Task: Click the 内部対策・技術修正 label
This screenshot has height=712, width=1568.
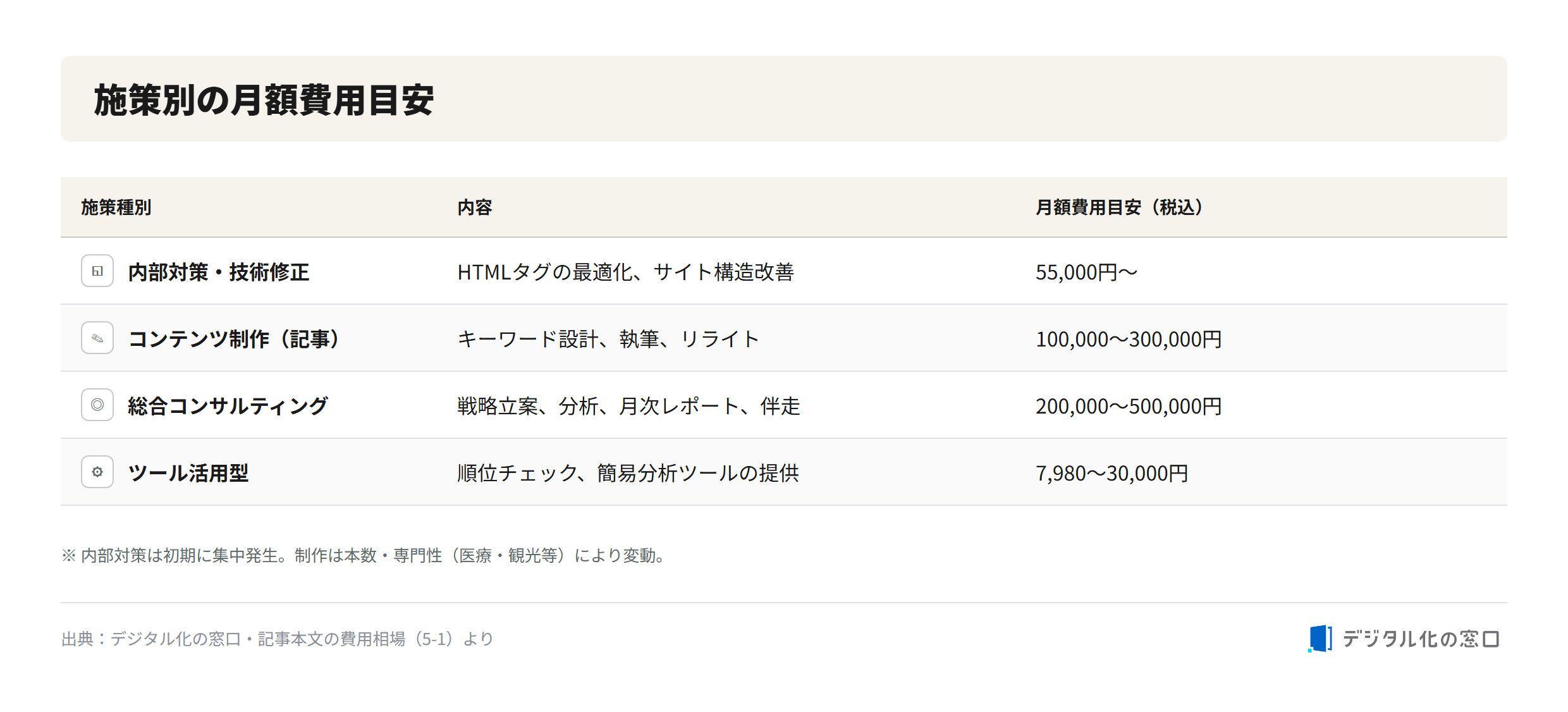Action: point(219,272)
